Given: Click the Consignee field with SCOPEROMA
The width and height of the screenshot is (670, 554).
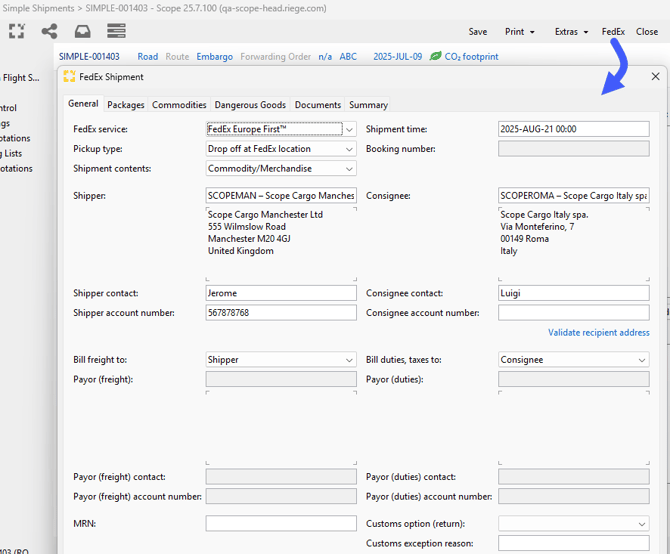Looking at the screenshot, I should [573, 196].
